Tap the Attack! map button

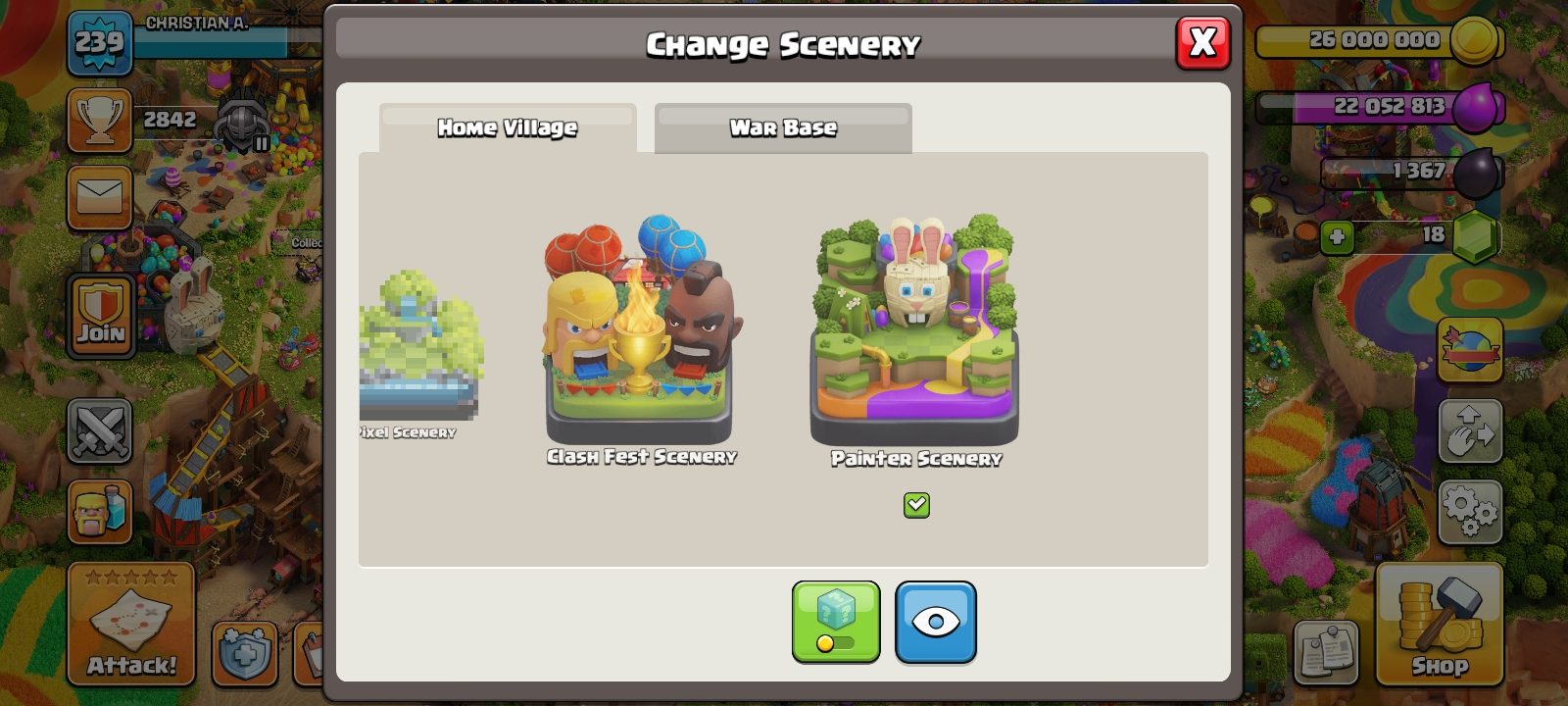131,624
